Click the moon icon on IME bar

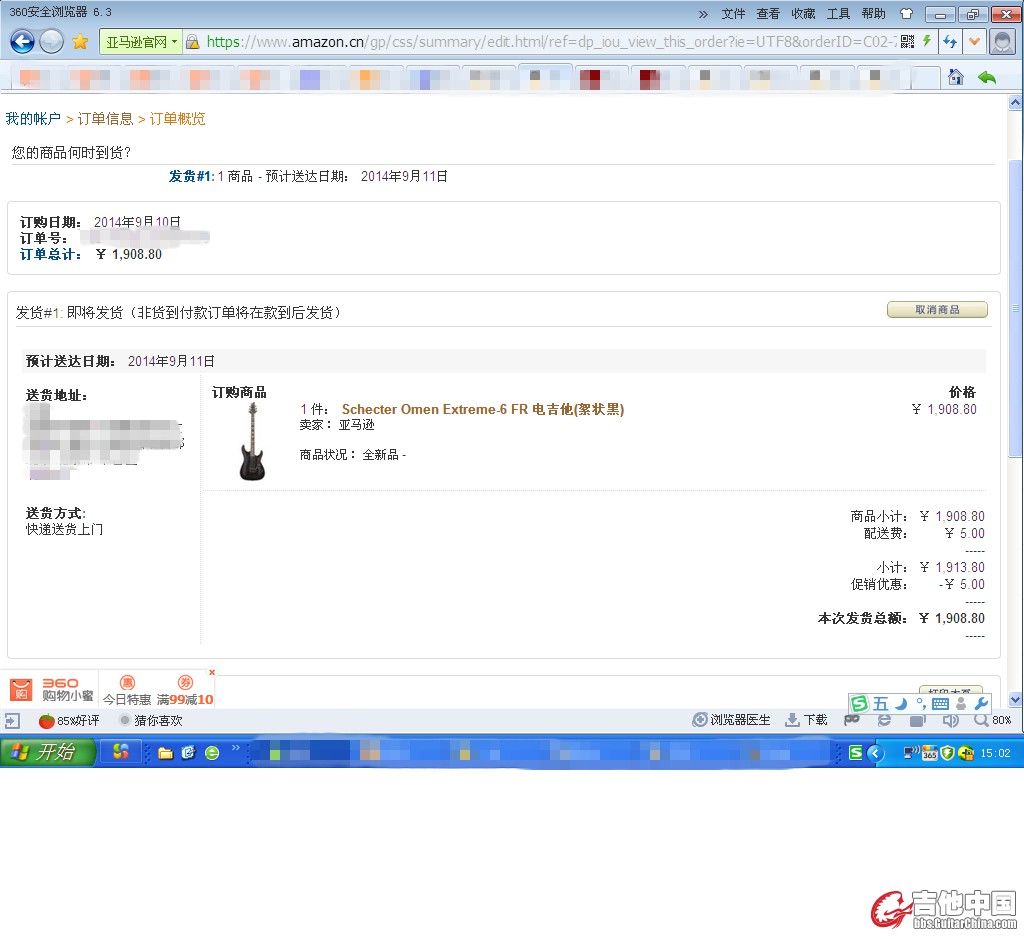click(x=901, y=704)
